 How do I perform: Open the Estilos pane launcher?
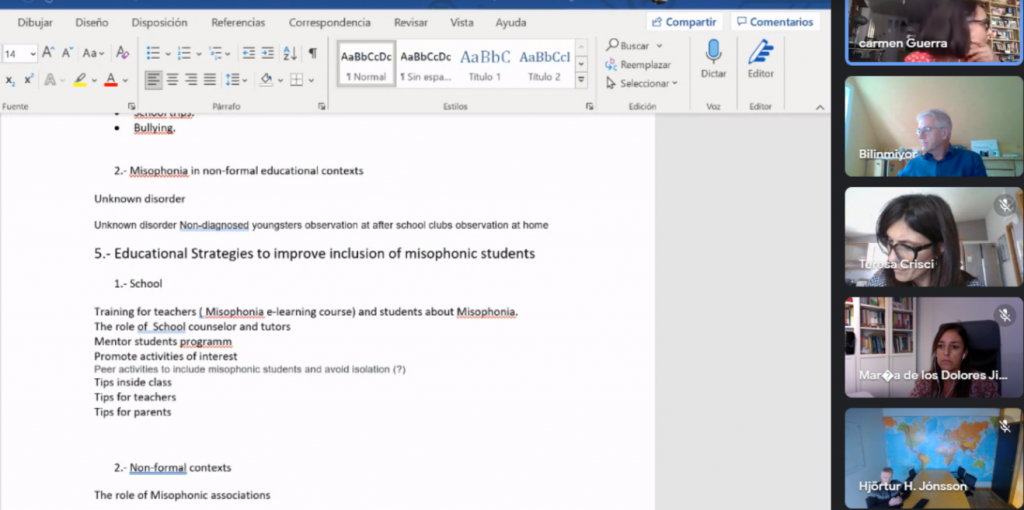[590, 106]
